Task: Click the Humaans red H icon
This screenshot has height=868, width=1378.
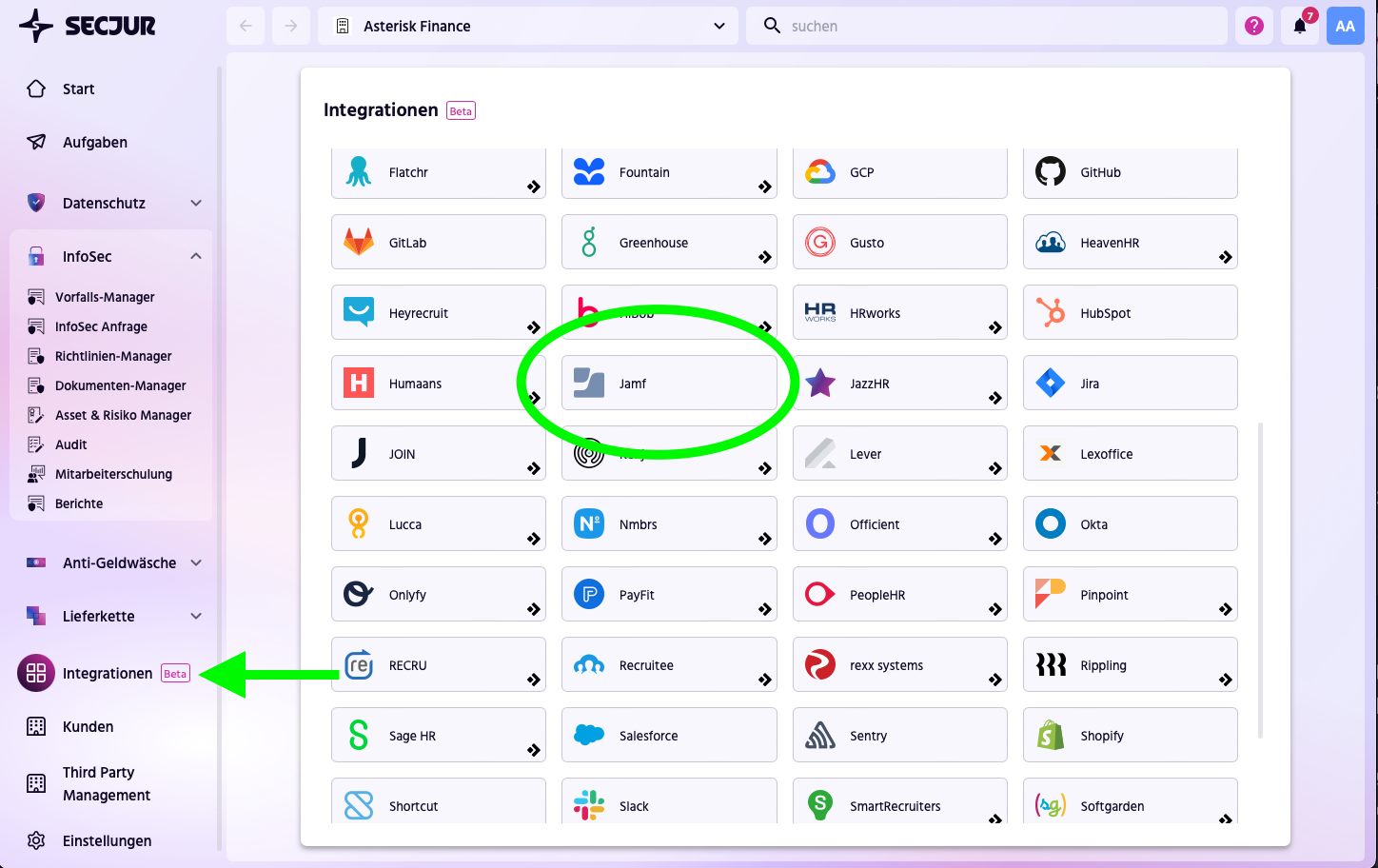Action: pos(359,383)
